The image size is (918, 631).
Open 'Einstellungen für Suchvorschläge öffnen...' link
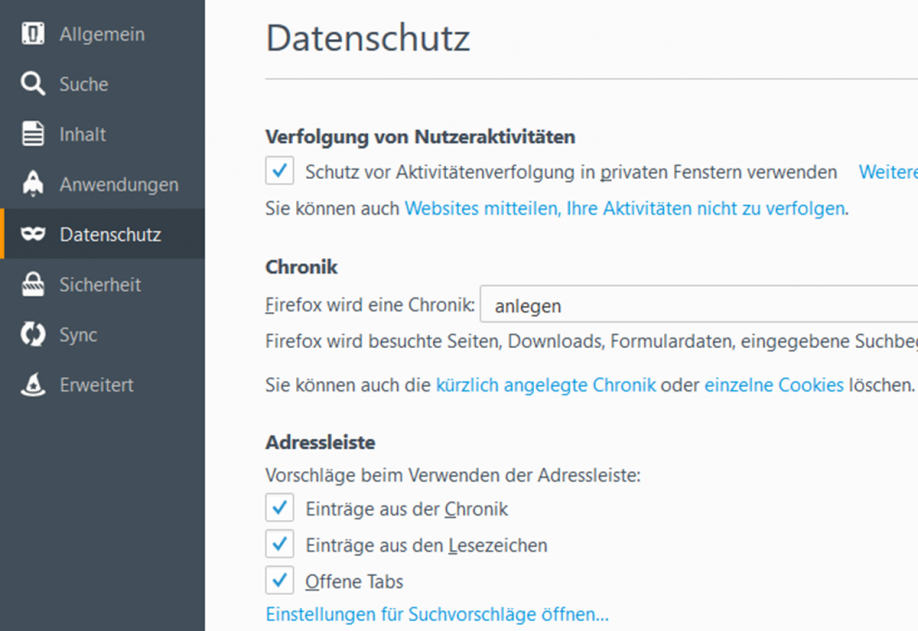[x=437, y=614]
